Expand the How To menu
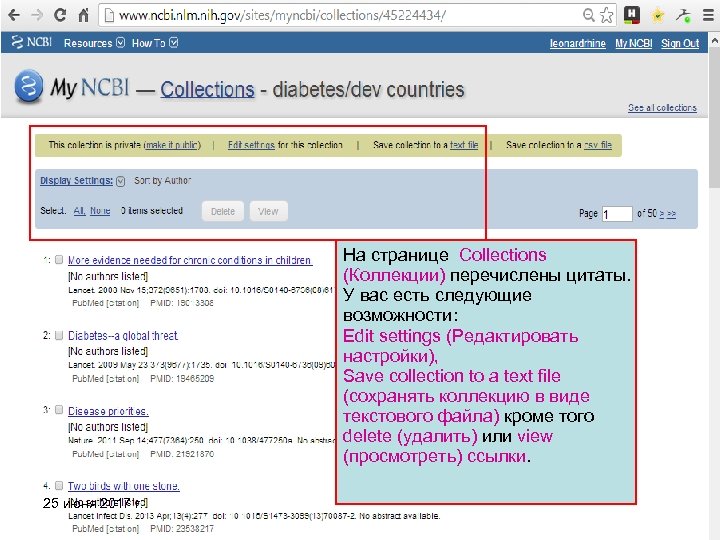This screenshot has width=720, height=540. point(155,43)
